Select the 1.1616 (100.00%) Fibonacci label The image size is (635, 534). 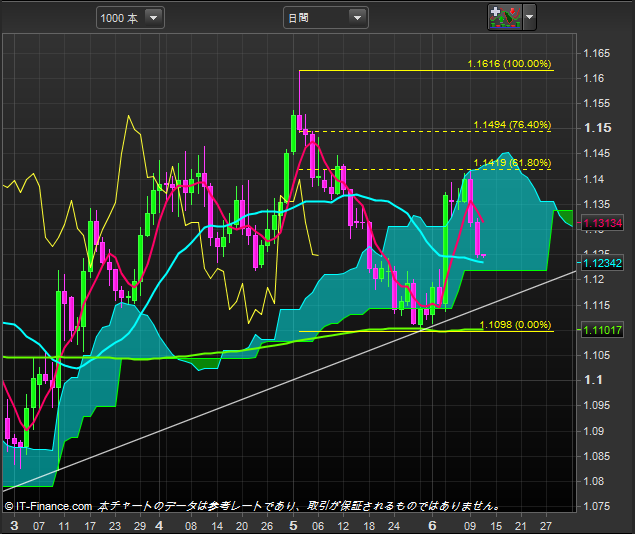coord(509,64)
